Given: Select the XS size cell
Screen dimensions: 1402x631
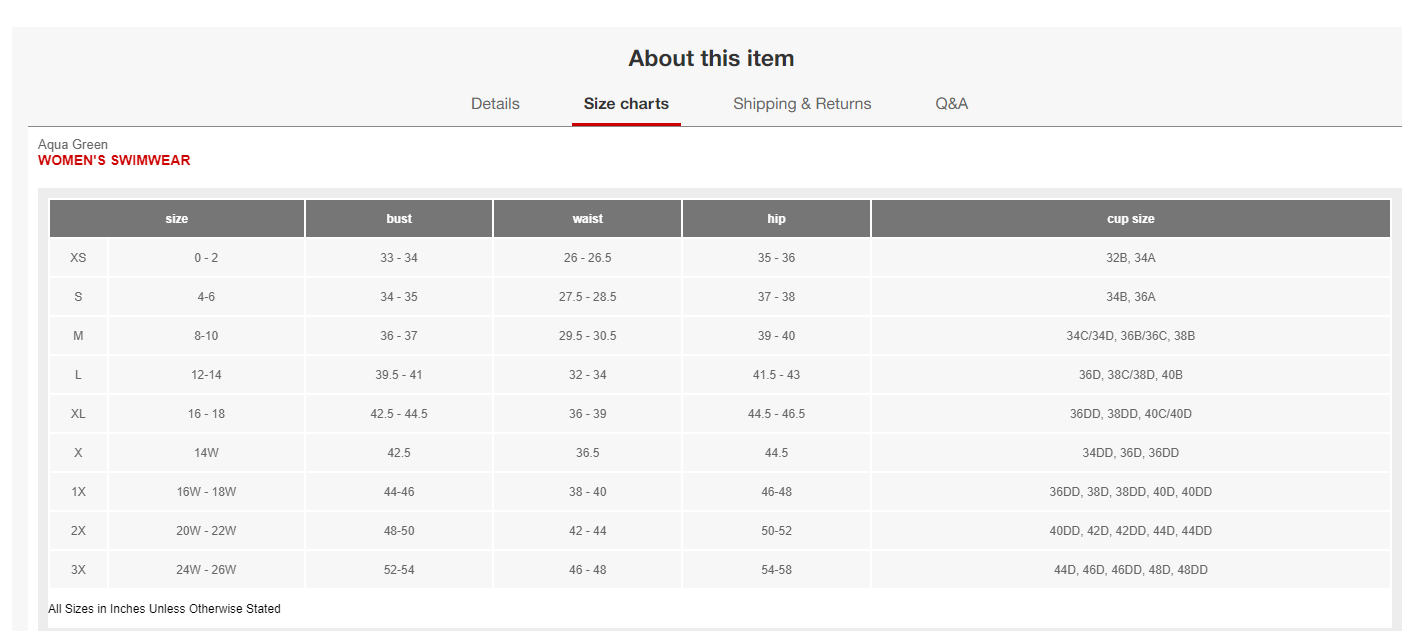Looking at the screenshot, I should [x=78, y=258].
